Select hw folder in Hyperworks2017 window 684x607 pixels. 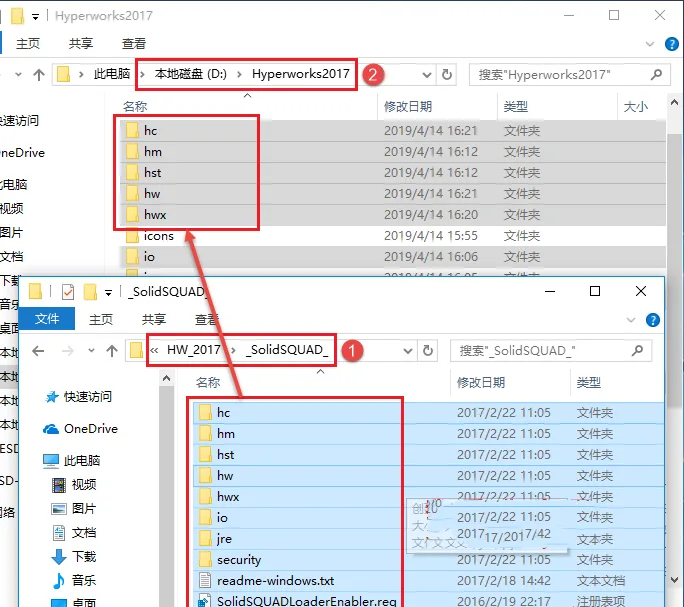pos(393,193)
